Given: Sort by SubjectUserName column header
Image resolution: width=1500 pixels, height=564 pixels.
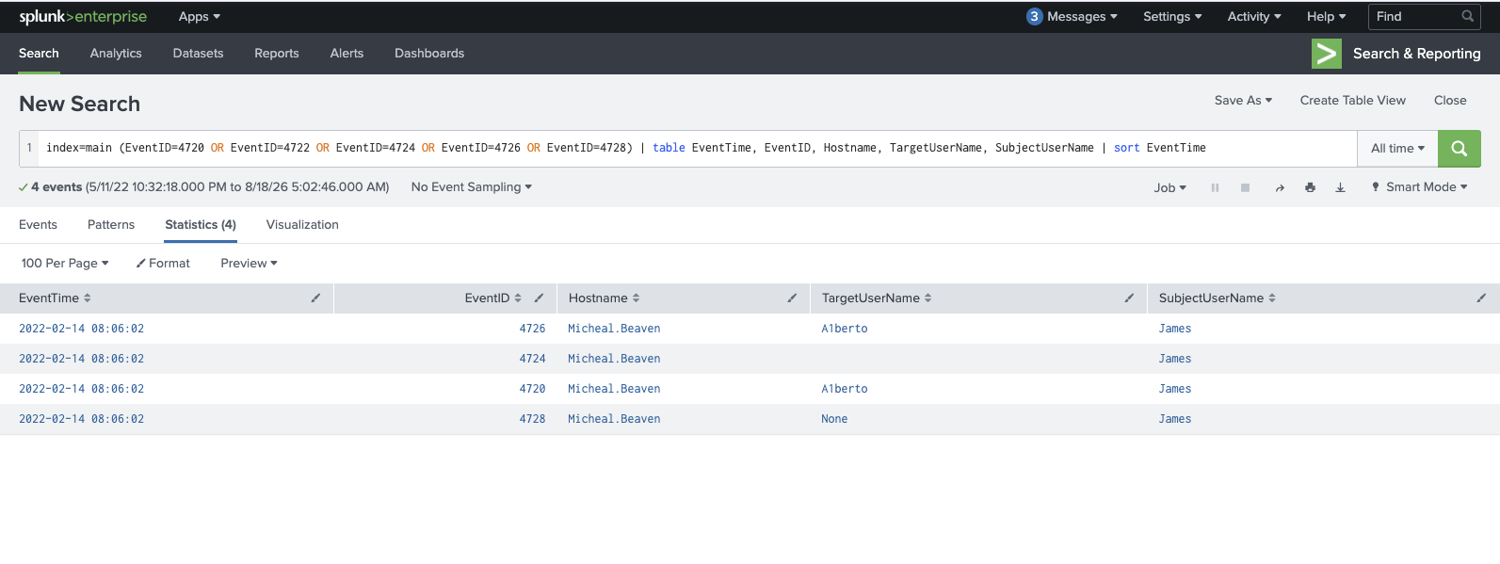Looking at the screenshot, I should point(1217,298).
